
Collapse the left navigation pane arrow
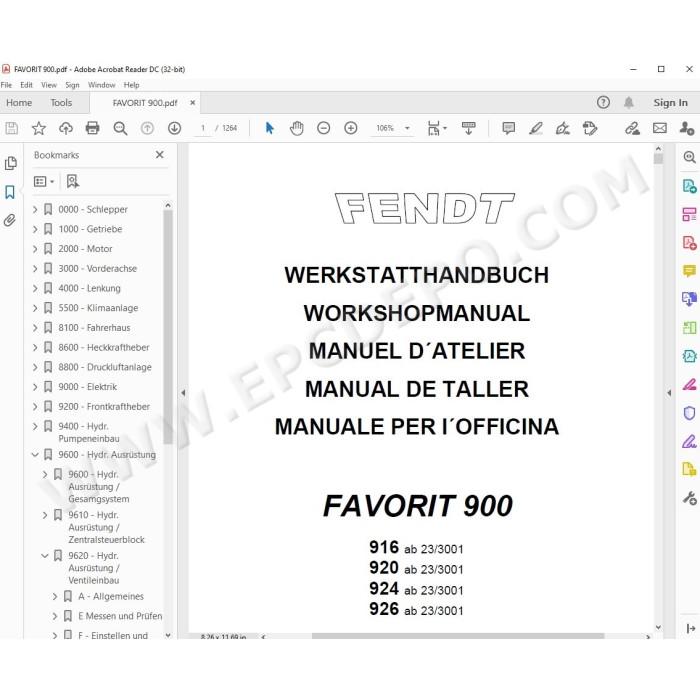[183, 393]
